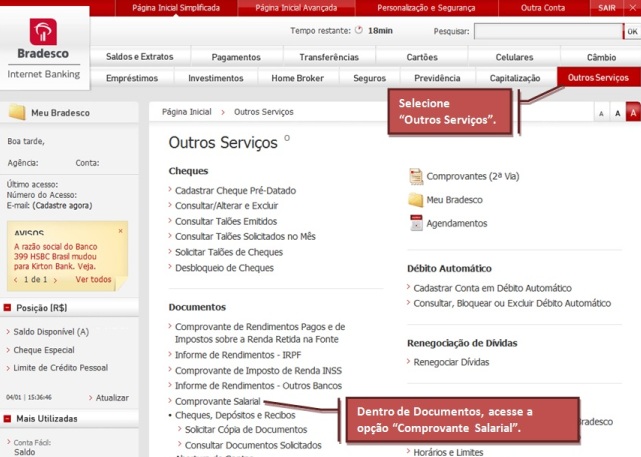Image resolution: width=641 pixels, height=457 pixels.
Task: Open the Previdência menu
Action: (437, 78)
